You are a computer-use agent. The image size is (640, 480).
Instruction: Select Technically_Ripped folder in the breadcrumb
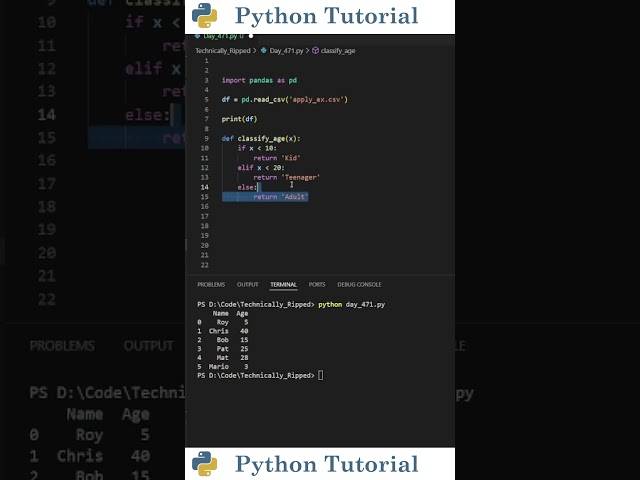223,51
